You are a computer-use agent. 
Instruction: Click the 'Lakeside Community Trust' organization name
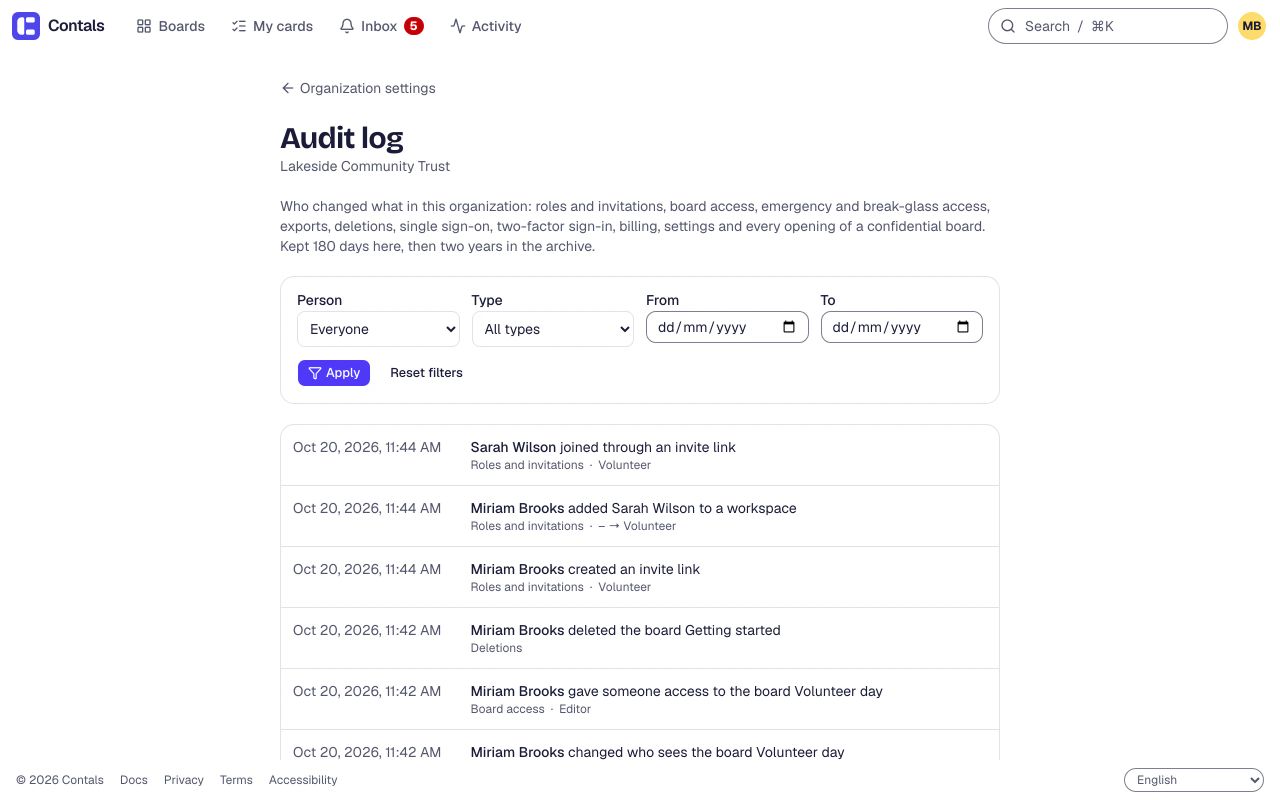(365, 166)
